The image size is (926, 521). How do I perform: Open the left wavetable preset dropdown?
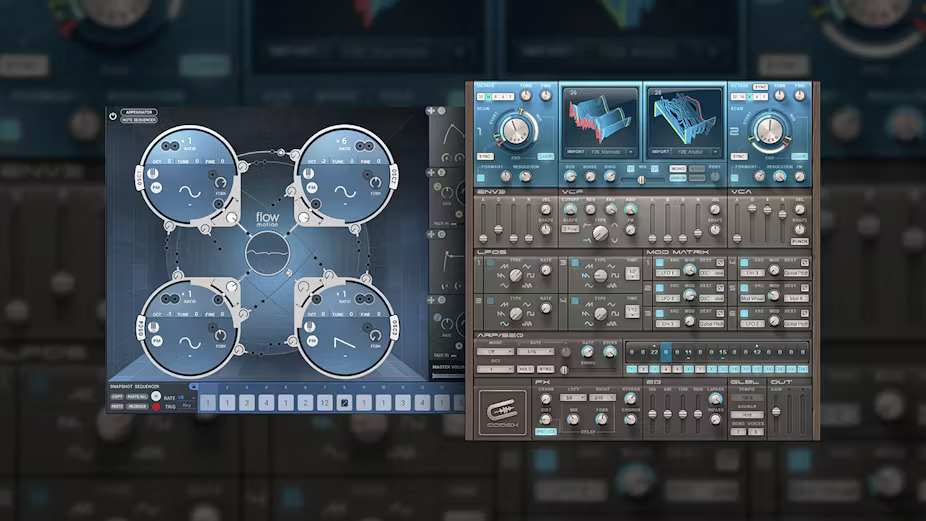coord(604,152)
